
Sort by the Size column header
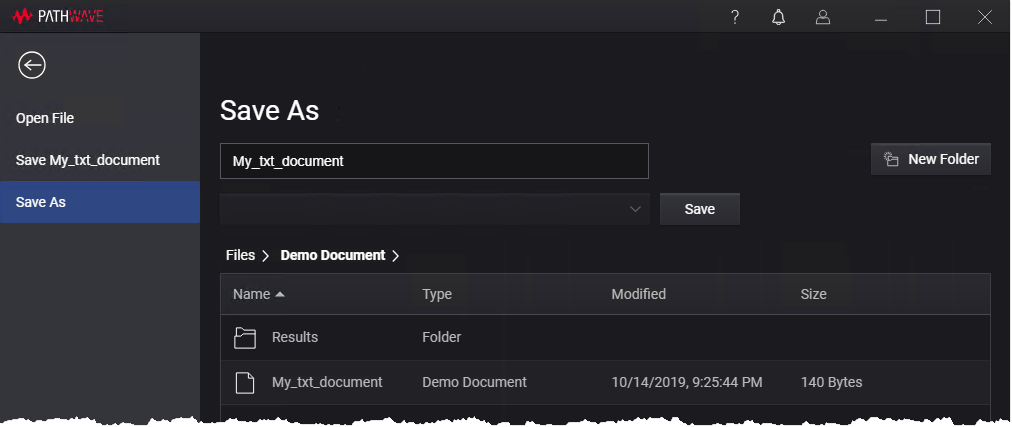tap(814, 294)
